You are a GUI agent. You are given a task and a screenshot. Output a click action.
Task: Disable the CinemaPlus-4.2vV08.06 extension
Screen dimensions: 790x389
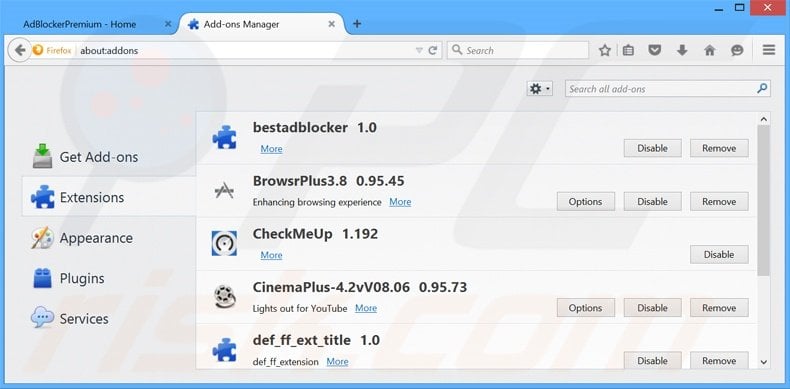(x=652, y=308)
